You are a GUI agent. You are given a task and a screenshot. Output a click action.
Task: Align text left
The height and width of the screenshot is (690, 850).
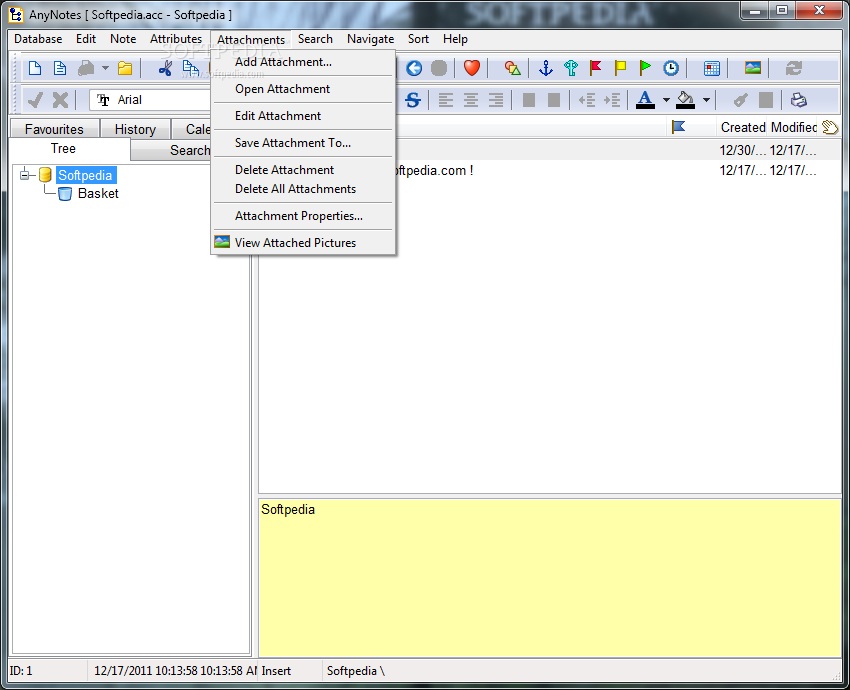coord(446,100)
